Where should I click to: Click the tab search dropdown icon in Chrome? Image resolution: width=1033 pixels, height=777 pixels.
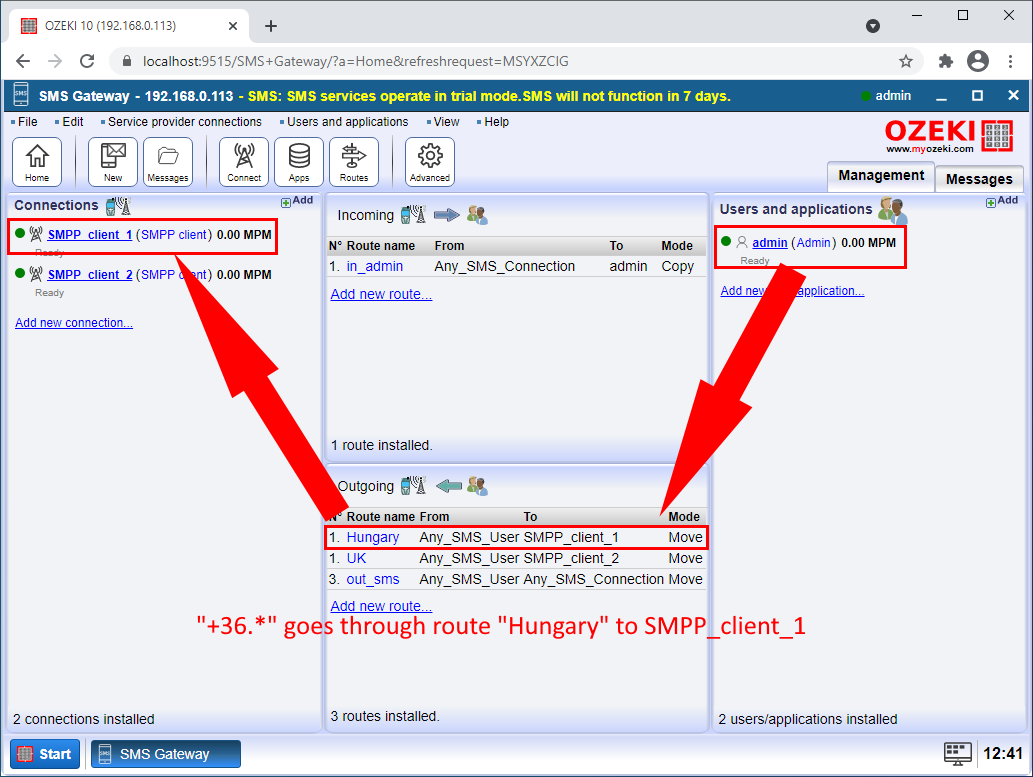tap(873, 26)
